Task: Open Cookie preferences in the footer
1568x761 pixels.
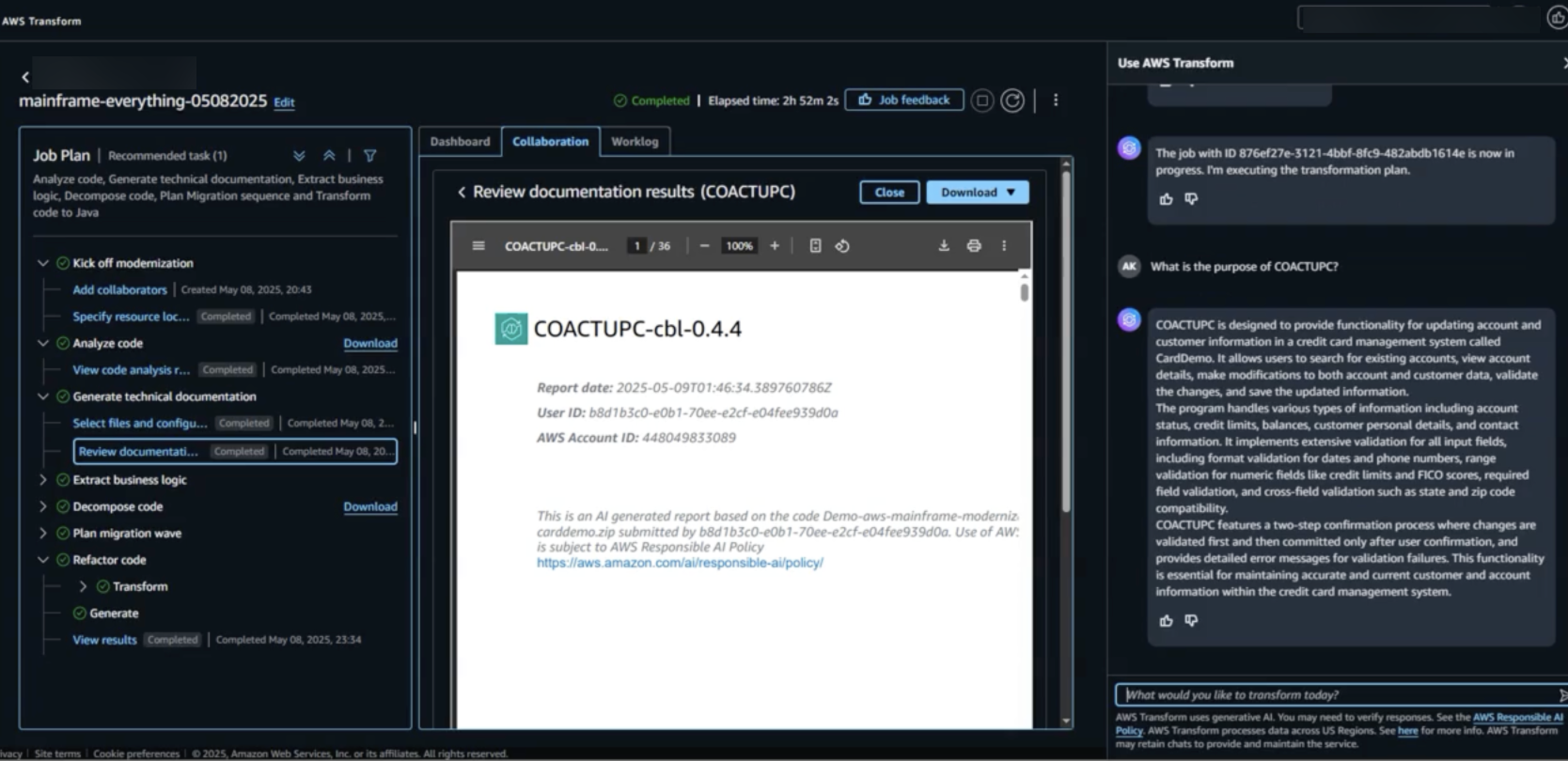Action: 136,753
